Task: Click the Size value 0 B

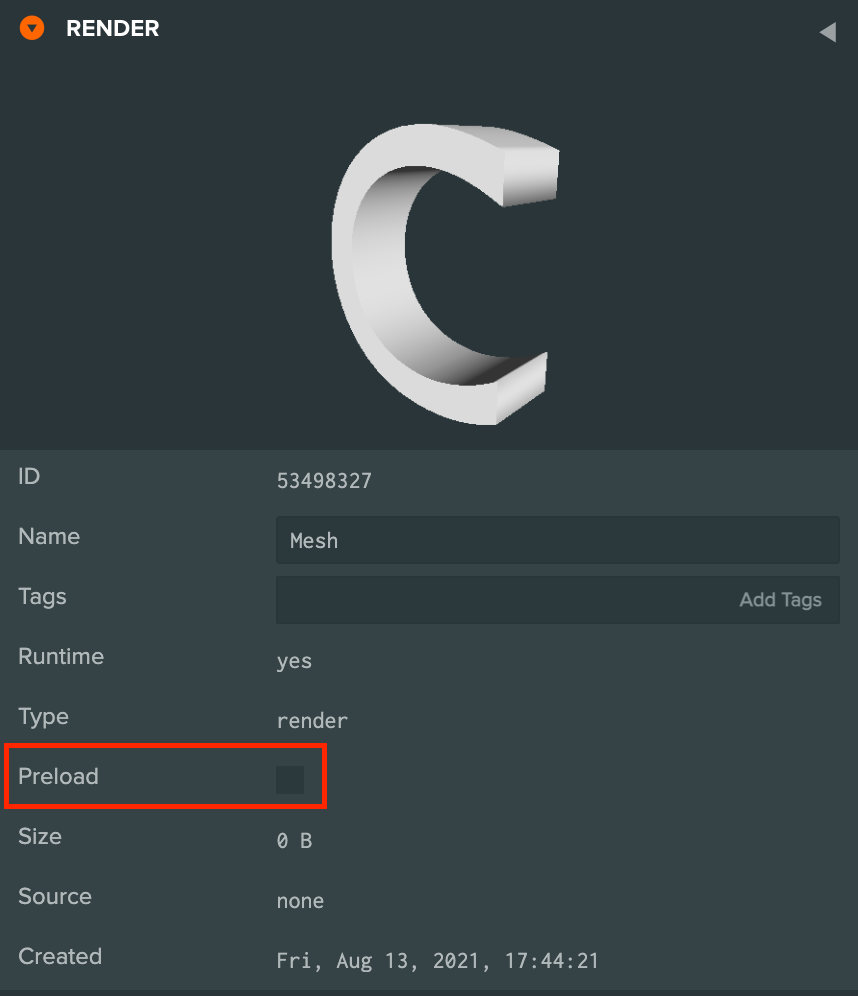Action: click(x=294, y=841)
